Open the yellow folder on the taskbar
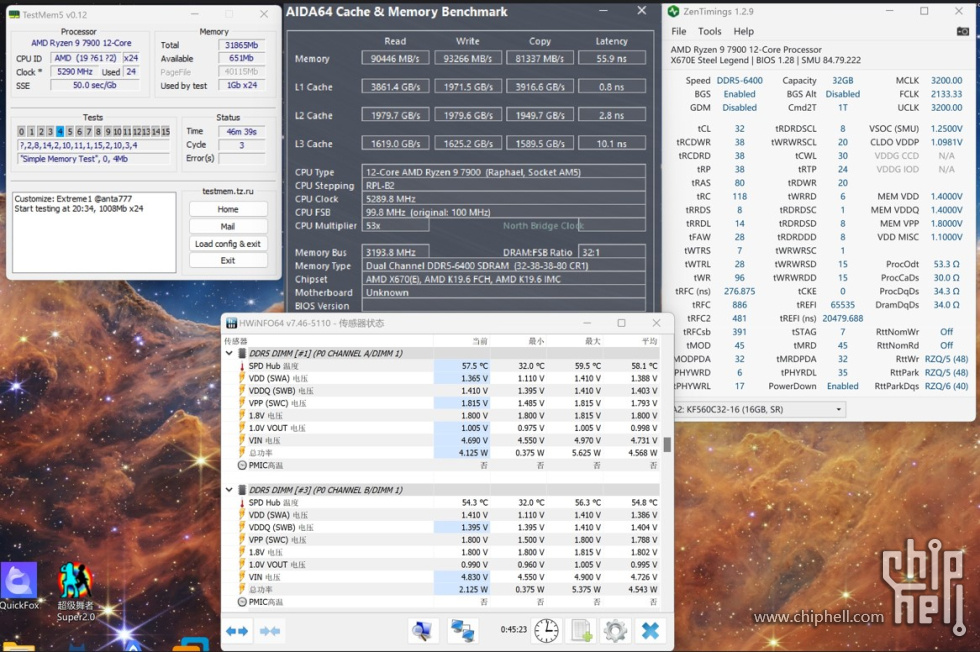The width and height of the screenshot is (980, 652). (19, 646)
